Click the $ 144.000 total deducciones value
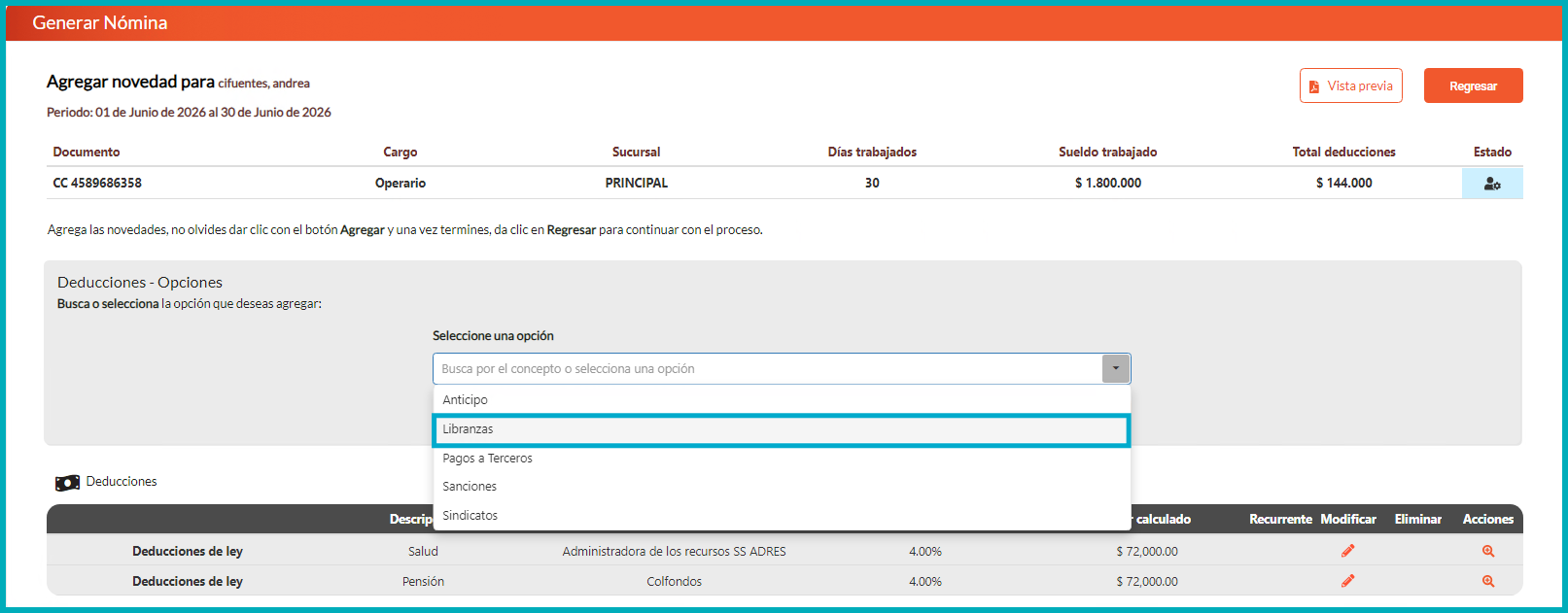Image resolution: width=1568 pixels, height=613 pixels. tap(1344, 183)
